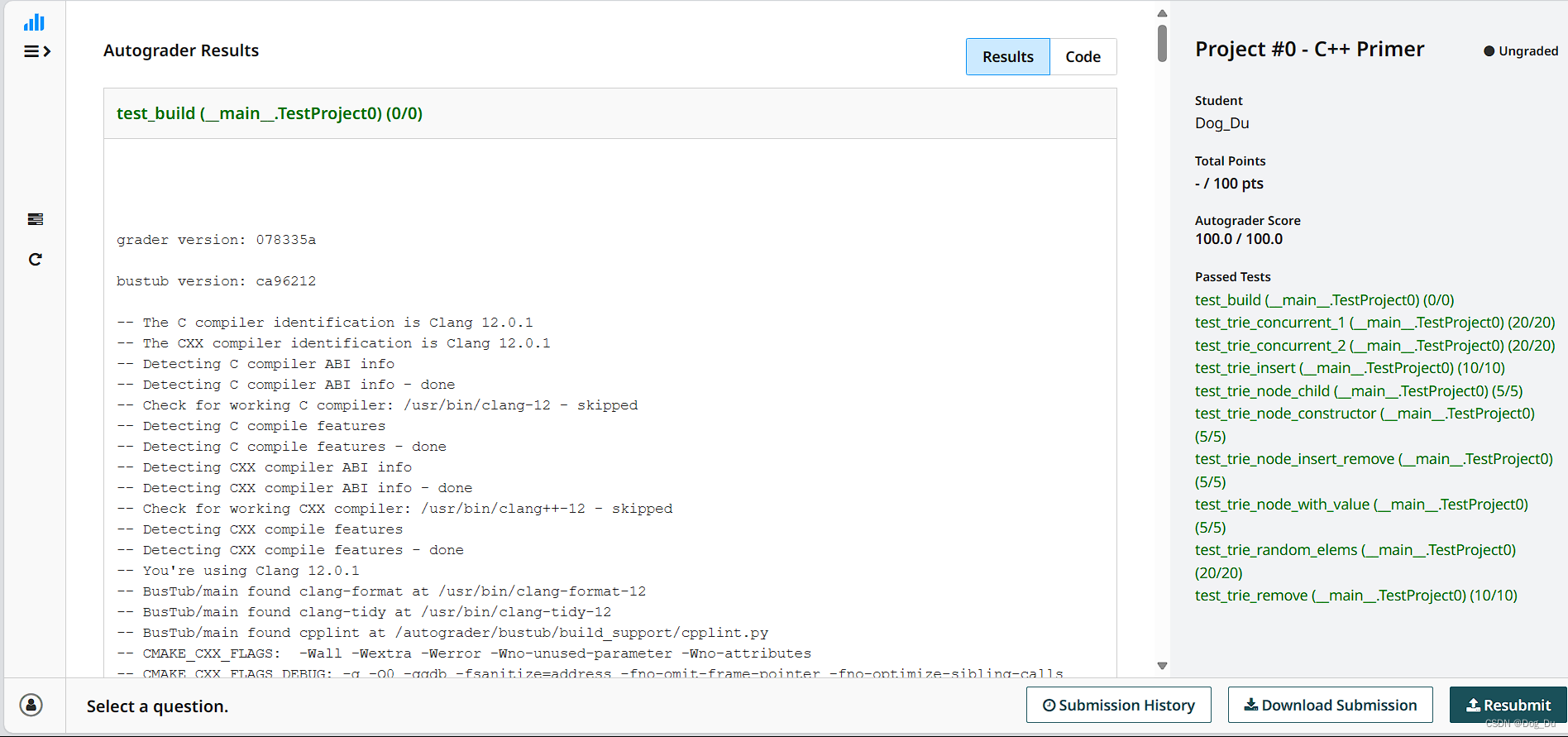This screenshot has height=737, width=1568.
Task: Click the scrollbar up arrow in results pane
Action: pos(1162,13)
